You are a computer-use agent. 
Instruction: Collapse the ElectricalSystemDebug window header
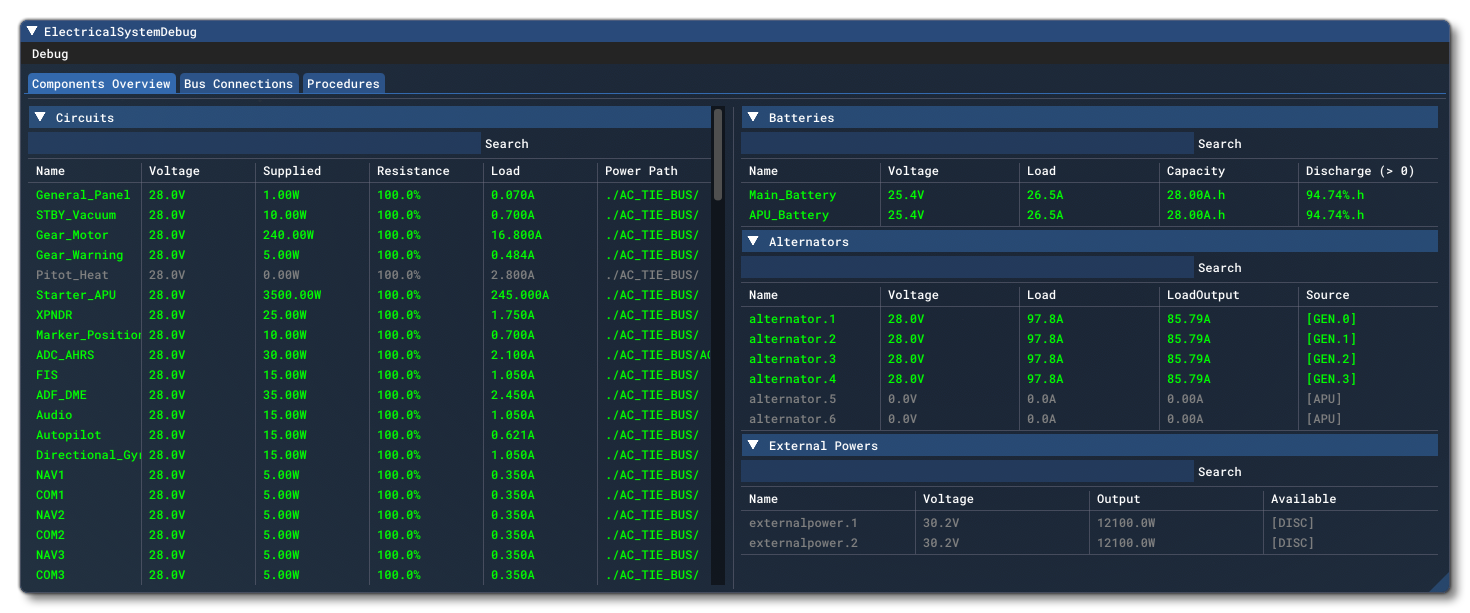33,31
